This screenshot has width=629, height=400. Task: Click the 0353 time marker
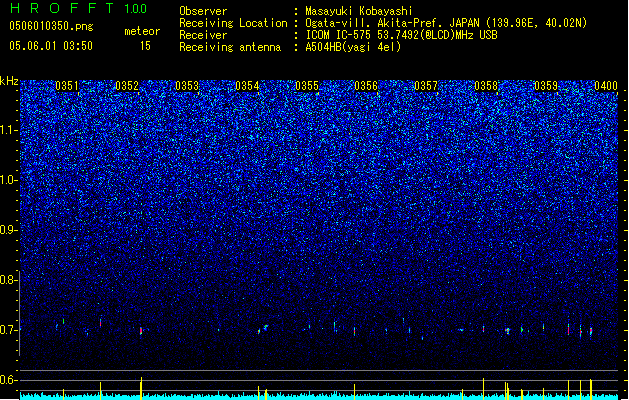coord(187,86)
